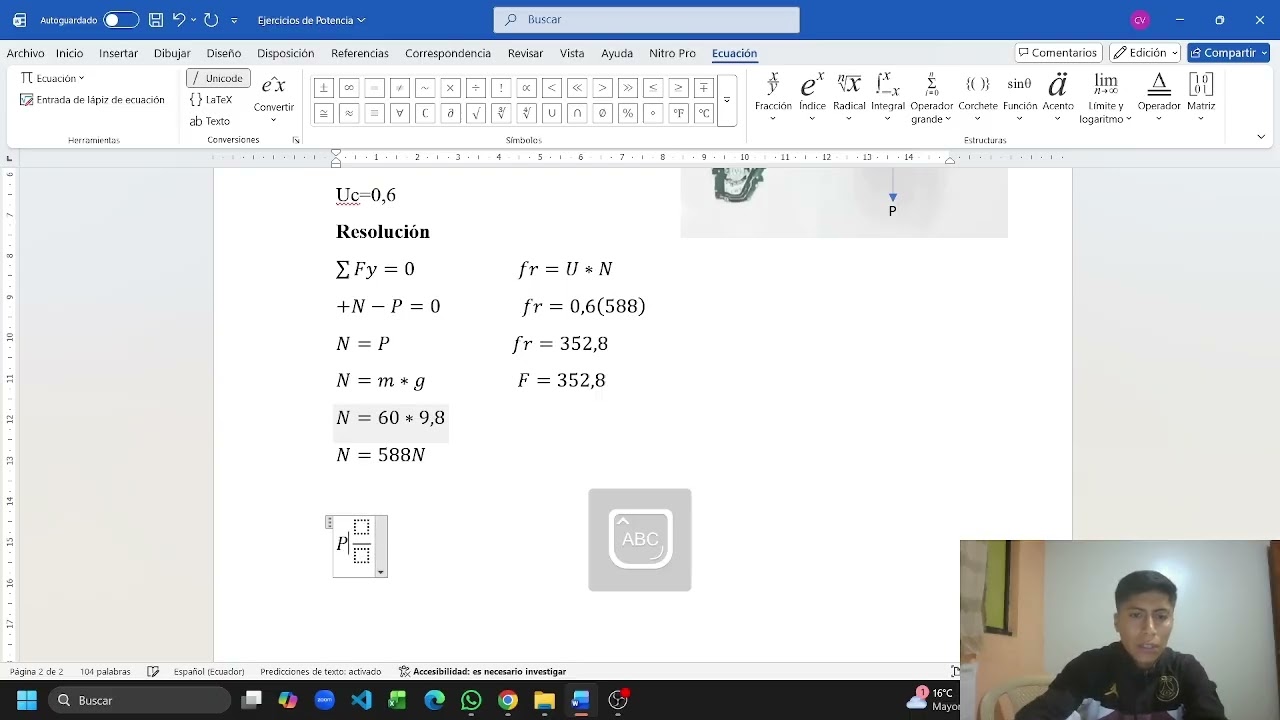Open Google Chrome from the taskbar
The width and height of the screenshot is (1280, 720).
coord(508,700)
